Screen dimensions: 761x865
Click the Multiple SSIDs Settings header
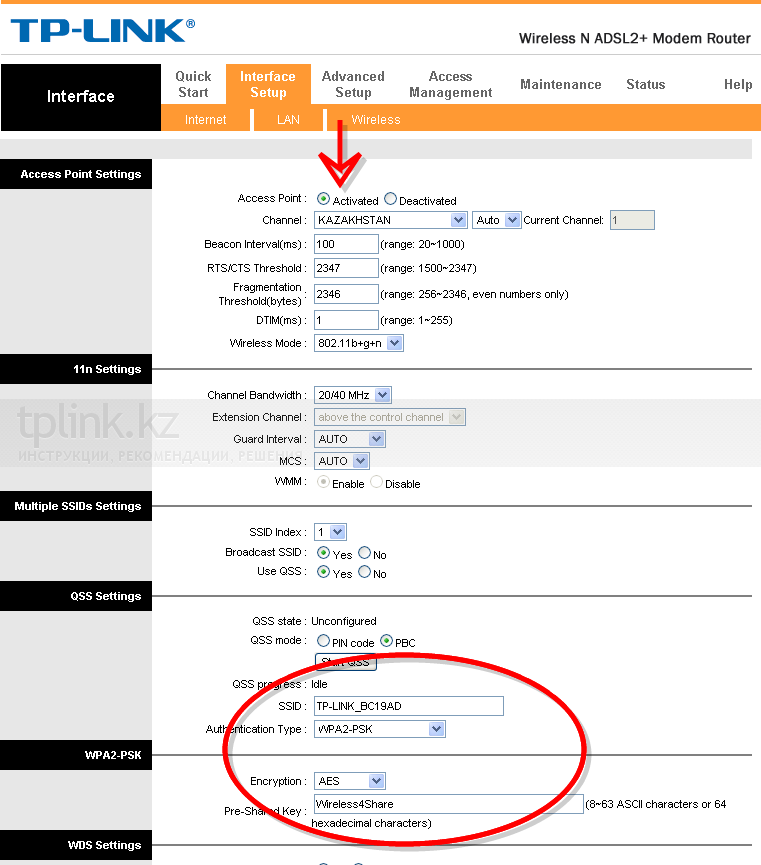[x=76, y=506]
